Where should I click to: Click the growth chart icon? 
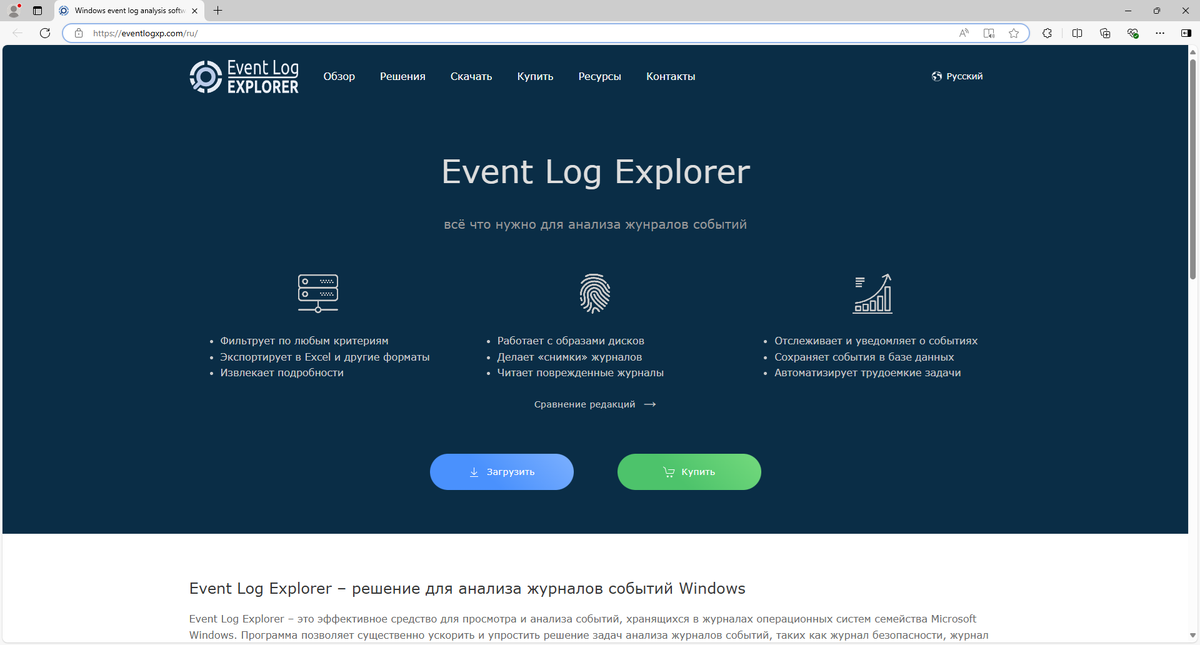(x=872, y=293)
